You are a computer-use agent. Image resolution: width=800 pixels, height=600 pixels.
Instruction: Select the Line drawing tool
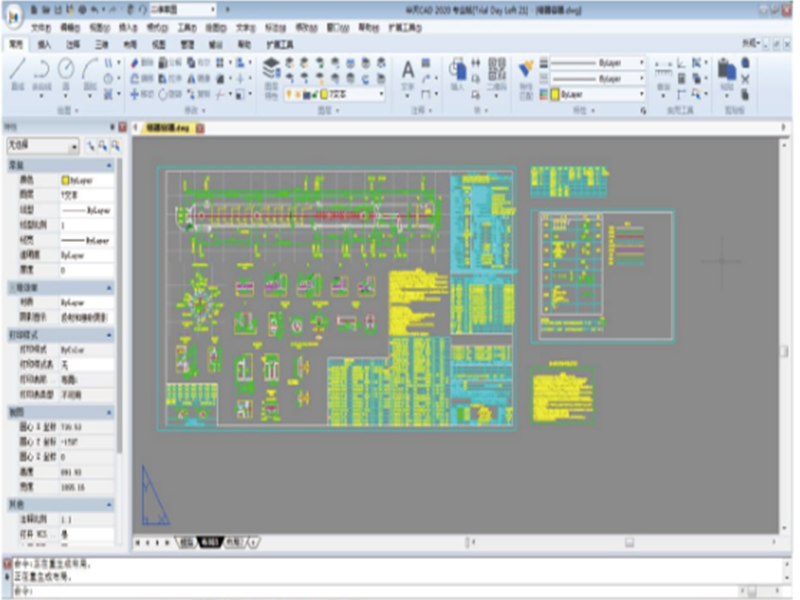(17, 71)
